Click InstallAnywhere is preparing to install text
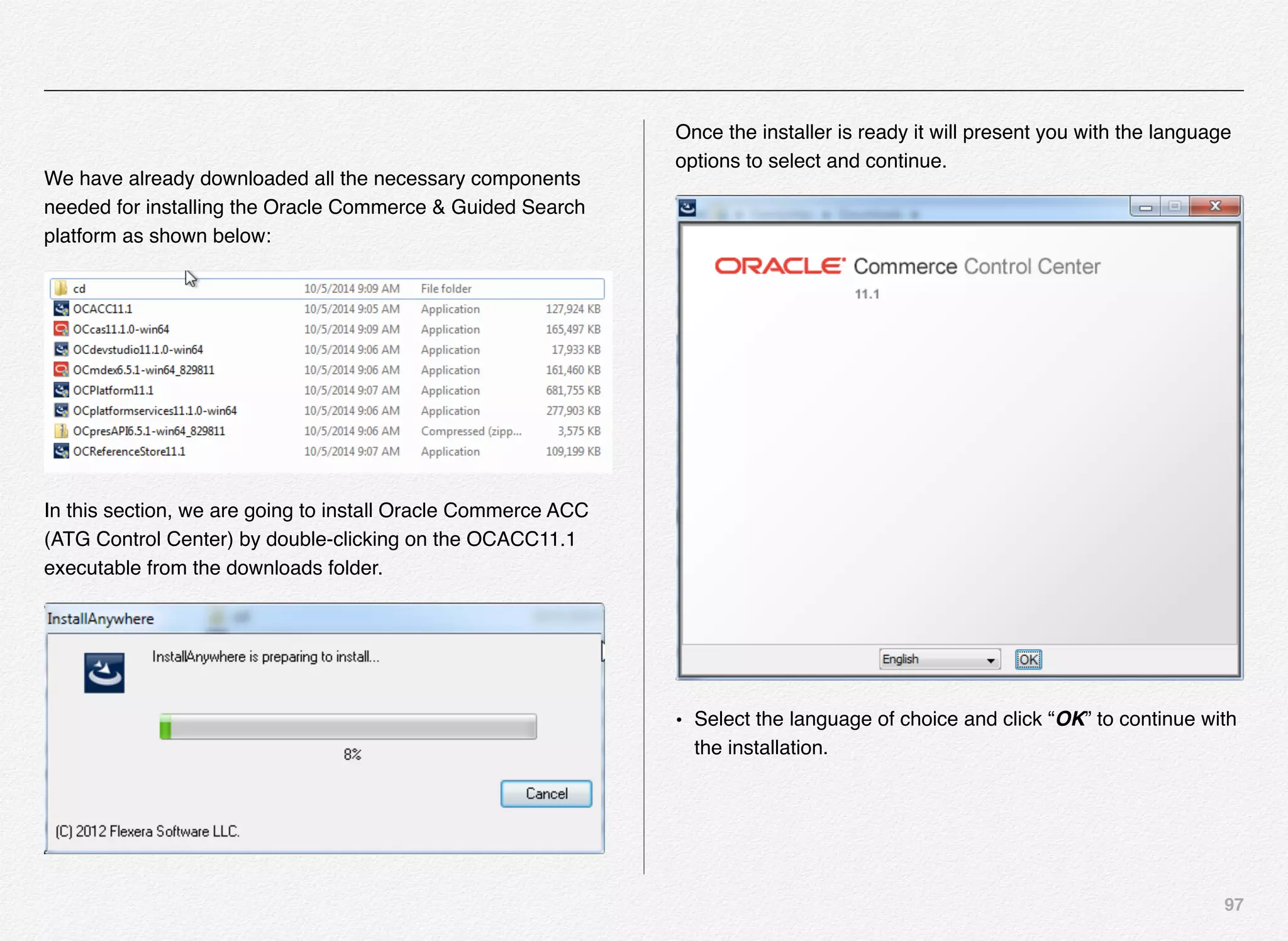The height and width of the screenshot is (941, 1288). pos(265,657)
